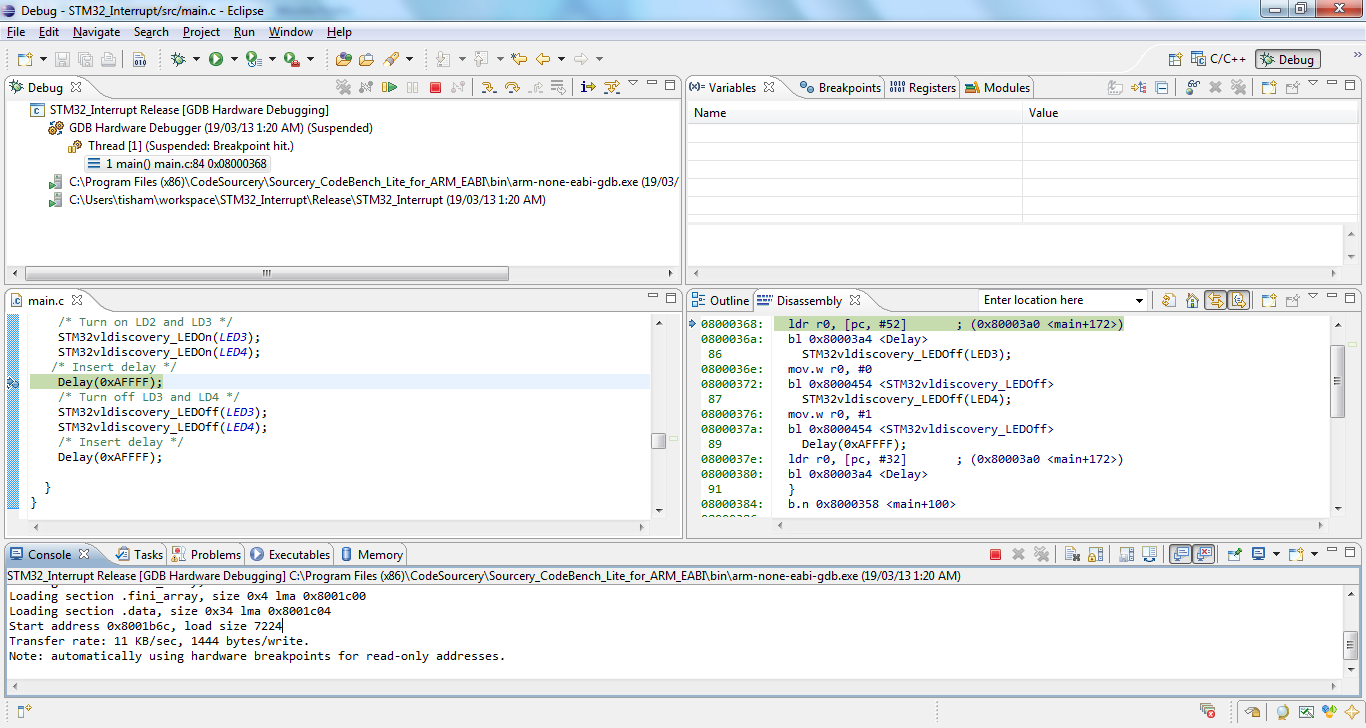Clear the console with Clear Console icon
The width and height of the screenshot is (1366, 728).
click(1070, 554)
